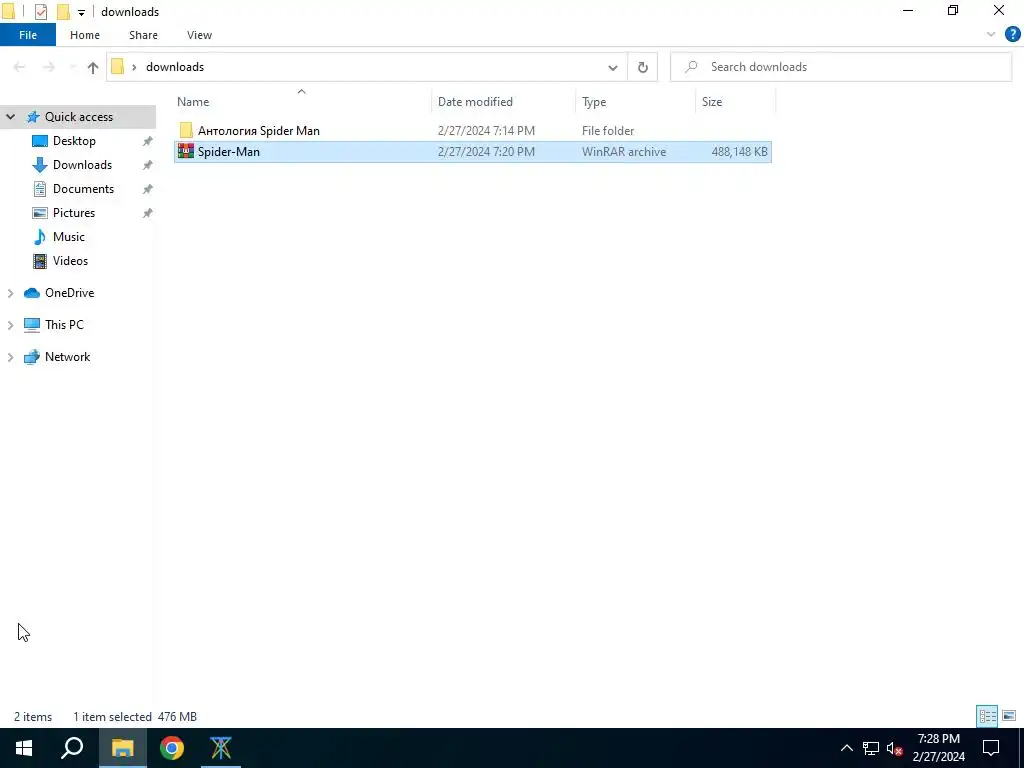The height and width of the screenshot is (768, 1024).
Task: Switch to the Home ribbon tab
Action: (85, 35)
